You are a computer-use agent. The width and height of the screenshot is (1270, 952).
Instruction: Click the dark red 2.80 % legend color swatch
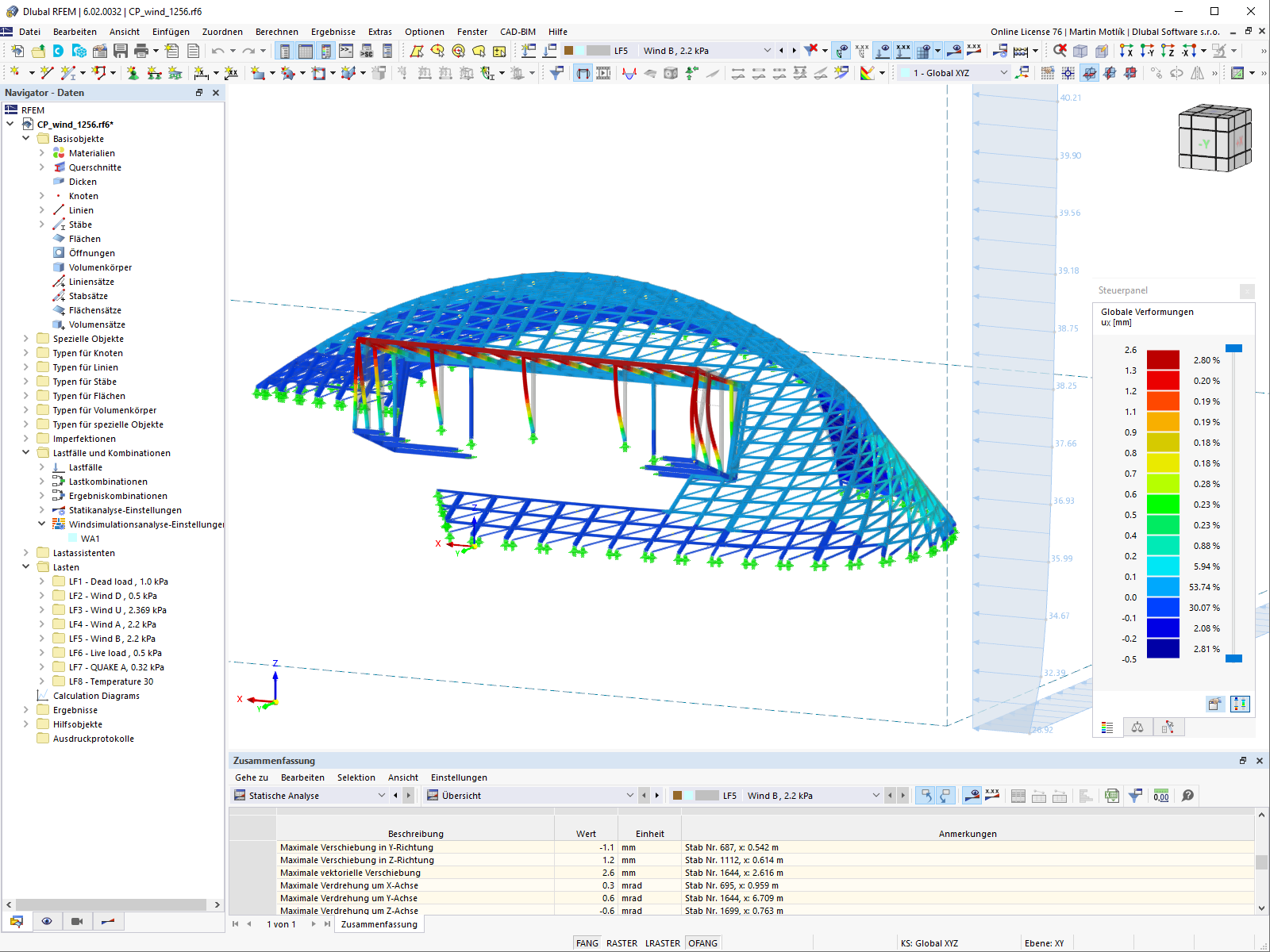(x=1163, y=360)
